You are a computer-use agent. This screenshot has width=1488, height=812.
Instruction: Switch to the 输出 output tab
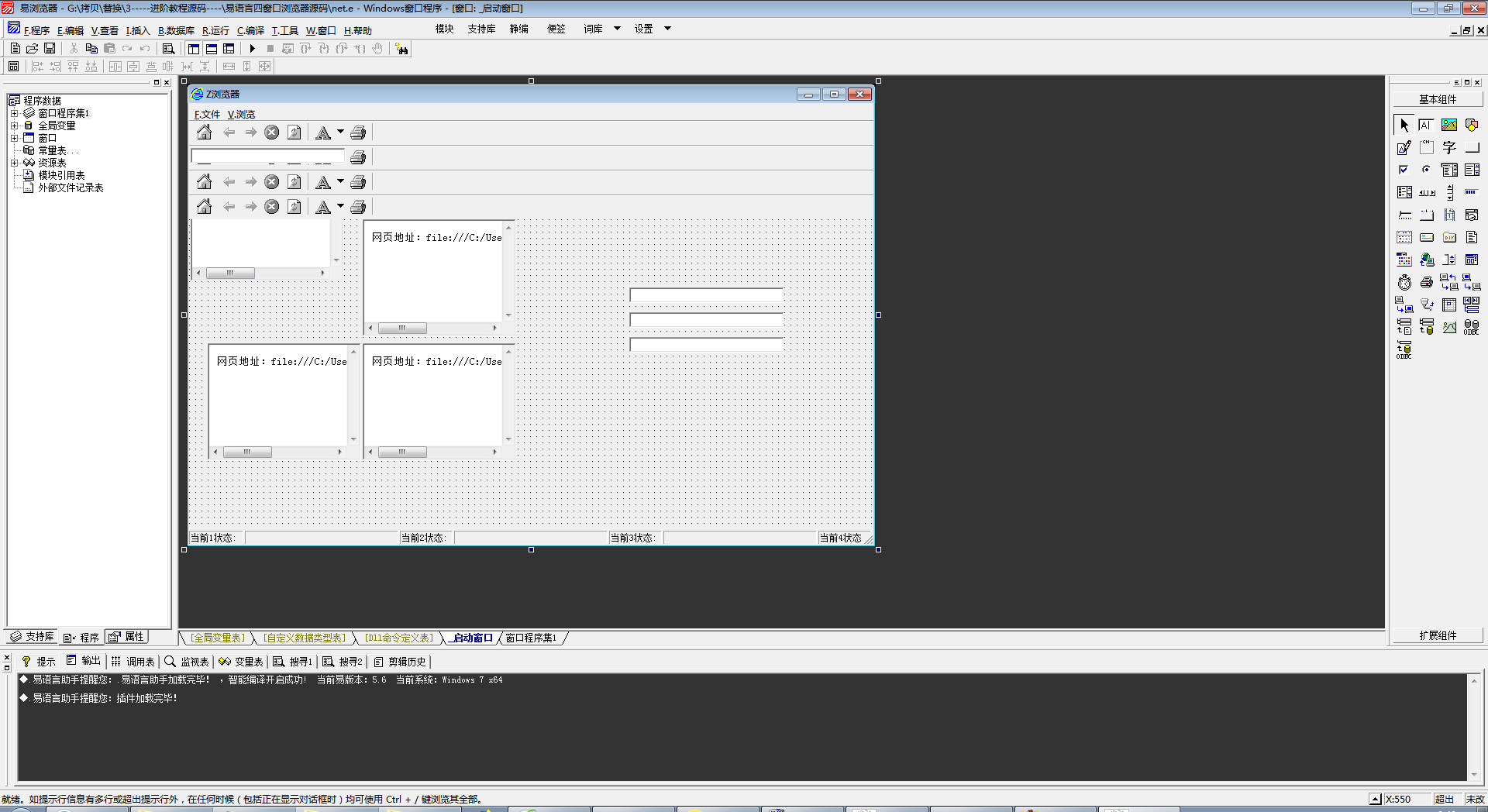pyautogui.click(x=84, y=661)
